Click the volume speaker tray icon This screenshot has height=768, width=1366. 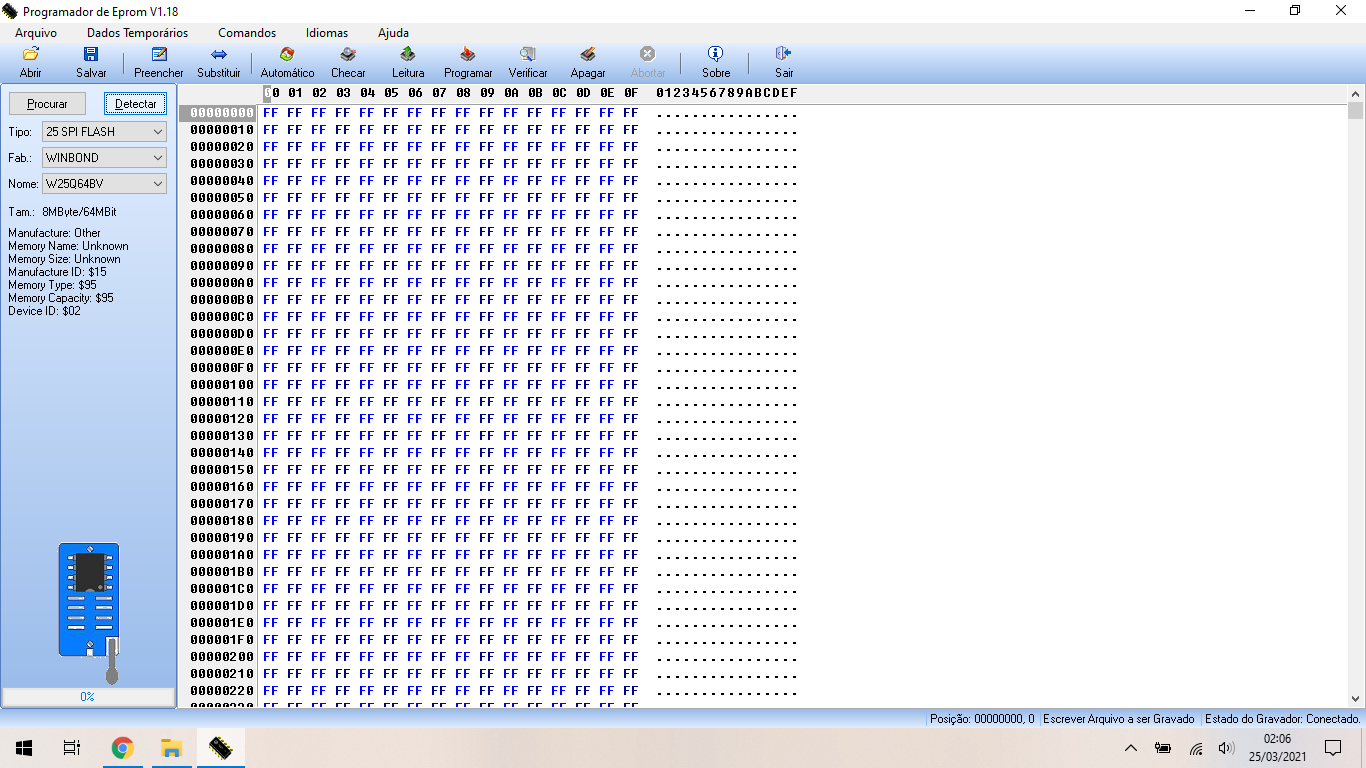coord(1227,748)
